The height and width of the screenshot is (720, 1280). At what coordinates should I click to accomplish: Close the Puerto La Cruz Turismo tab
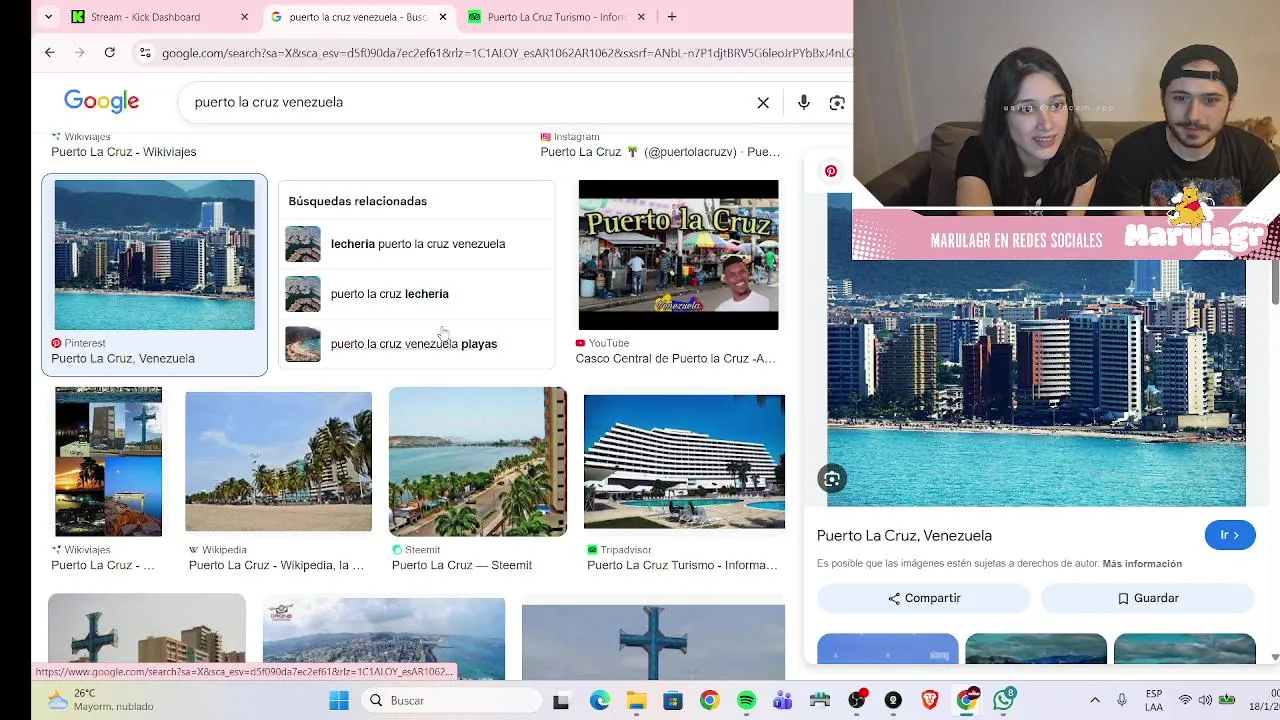tap(641, 17)
